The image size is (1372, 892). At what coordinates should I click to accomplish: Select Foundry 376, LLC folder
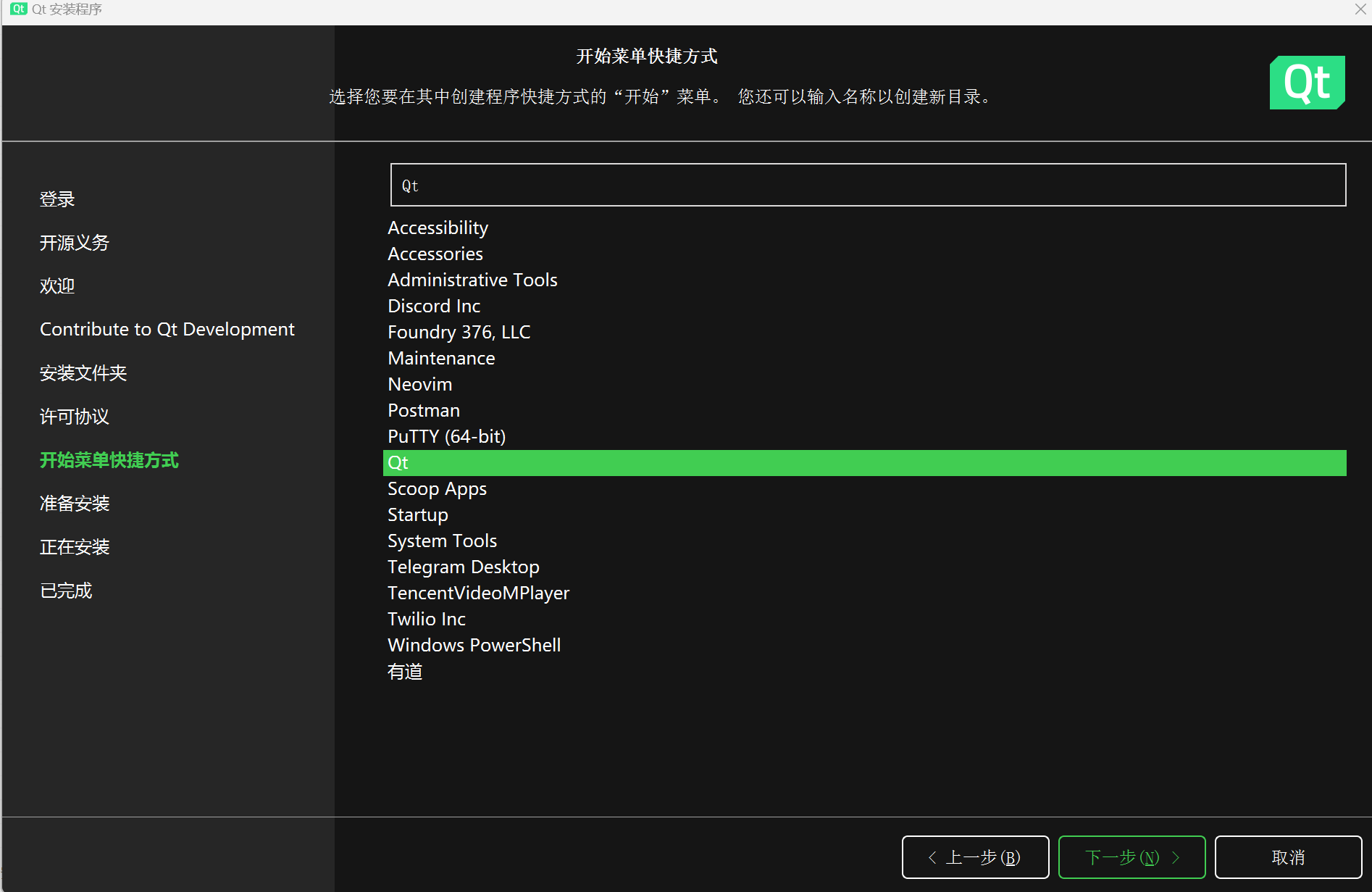coord(864,333)
